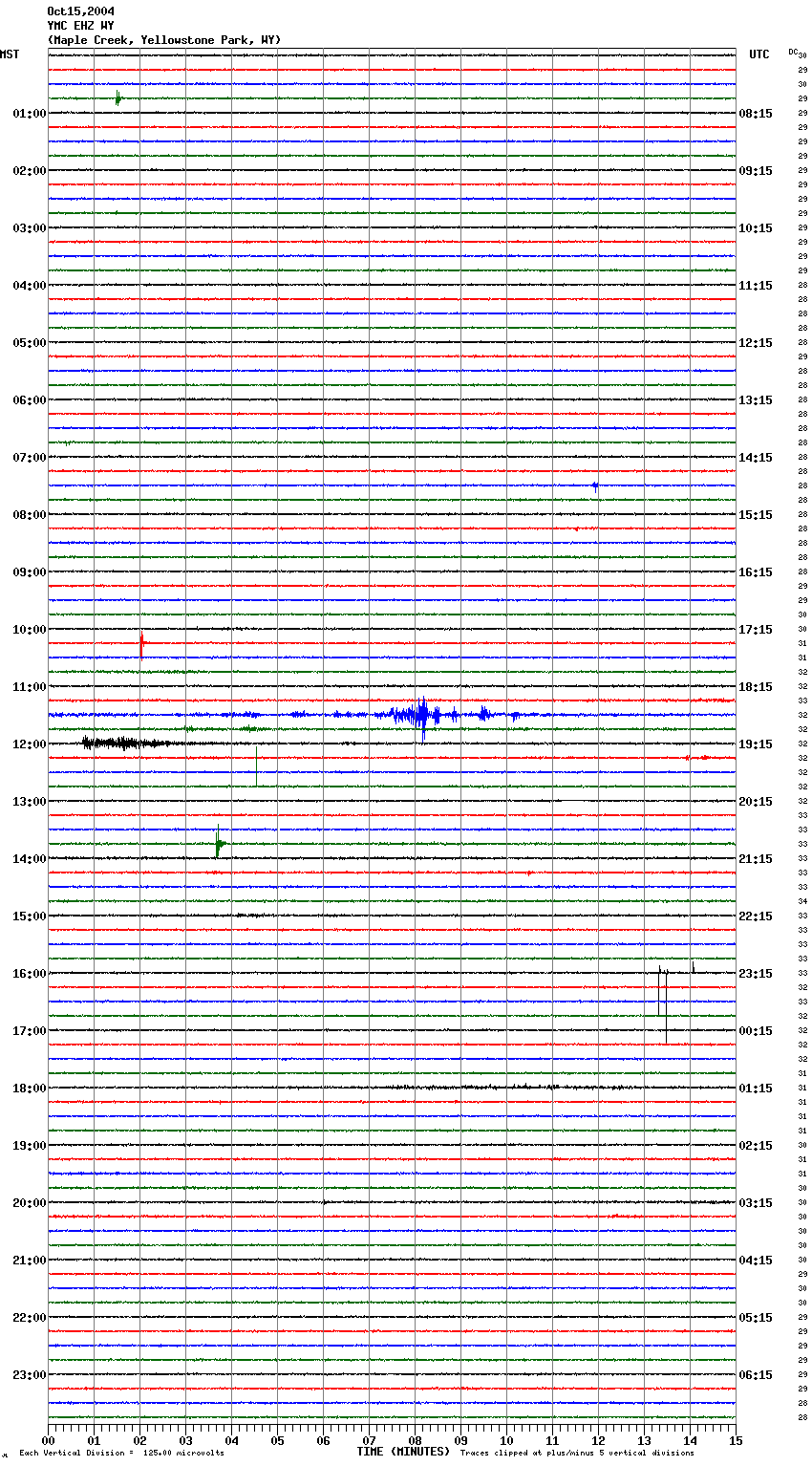Select the 16:00 MST time label
This screenshot has width=812, height=1466.
30,974
